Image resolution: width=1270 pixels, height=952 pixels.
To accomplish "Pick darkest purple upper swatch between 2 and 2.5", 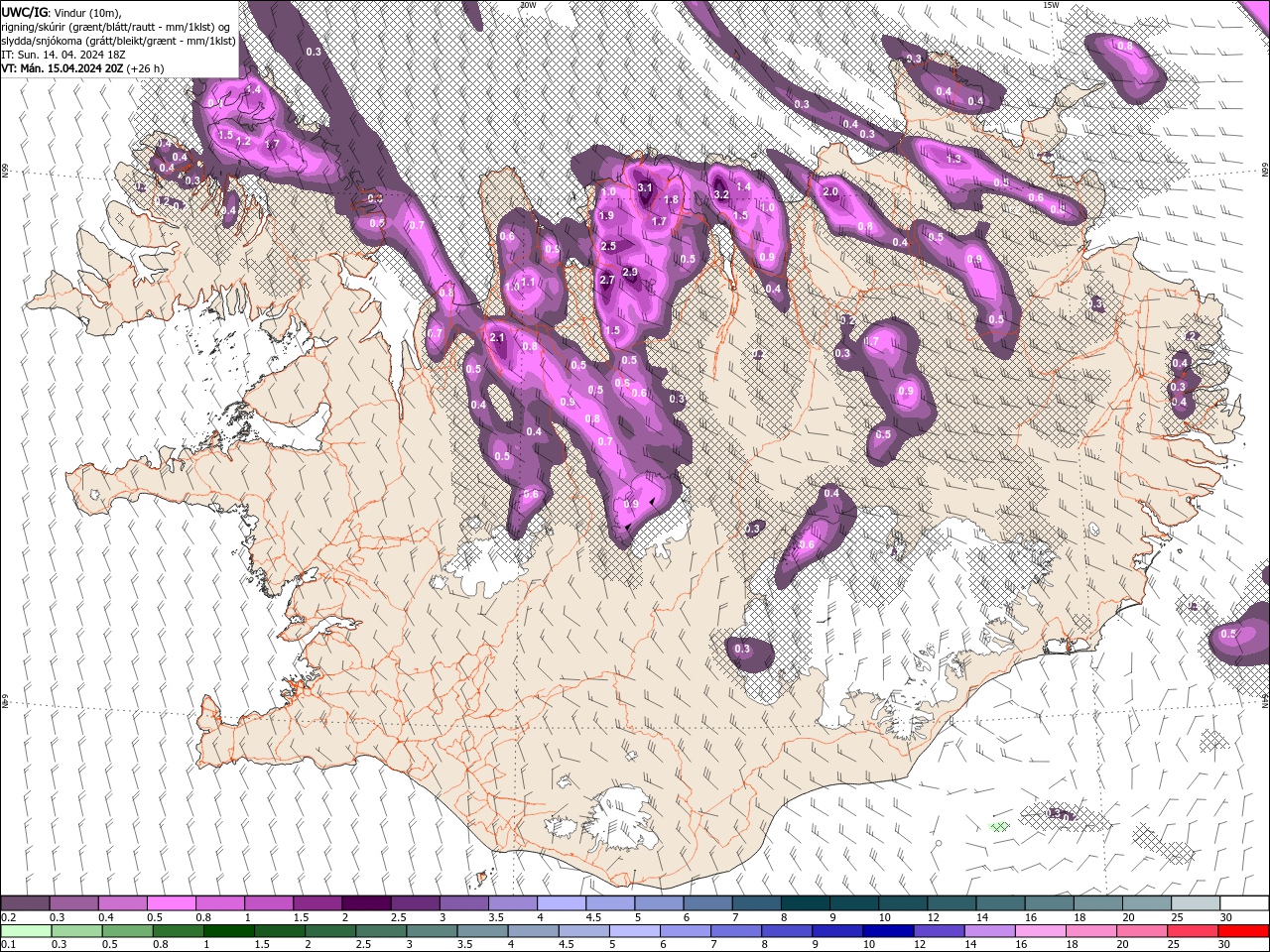I will (366, 903).
